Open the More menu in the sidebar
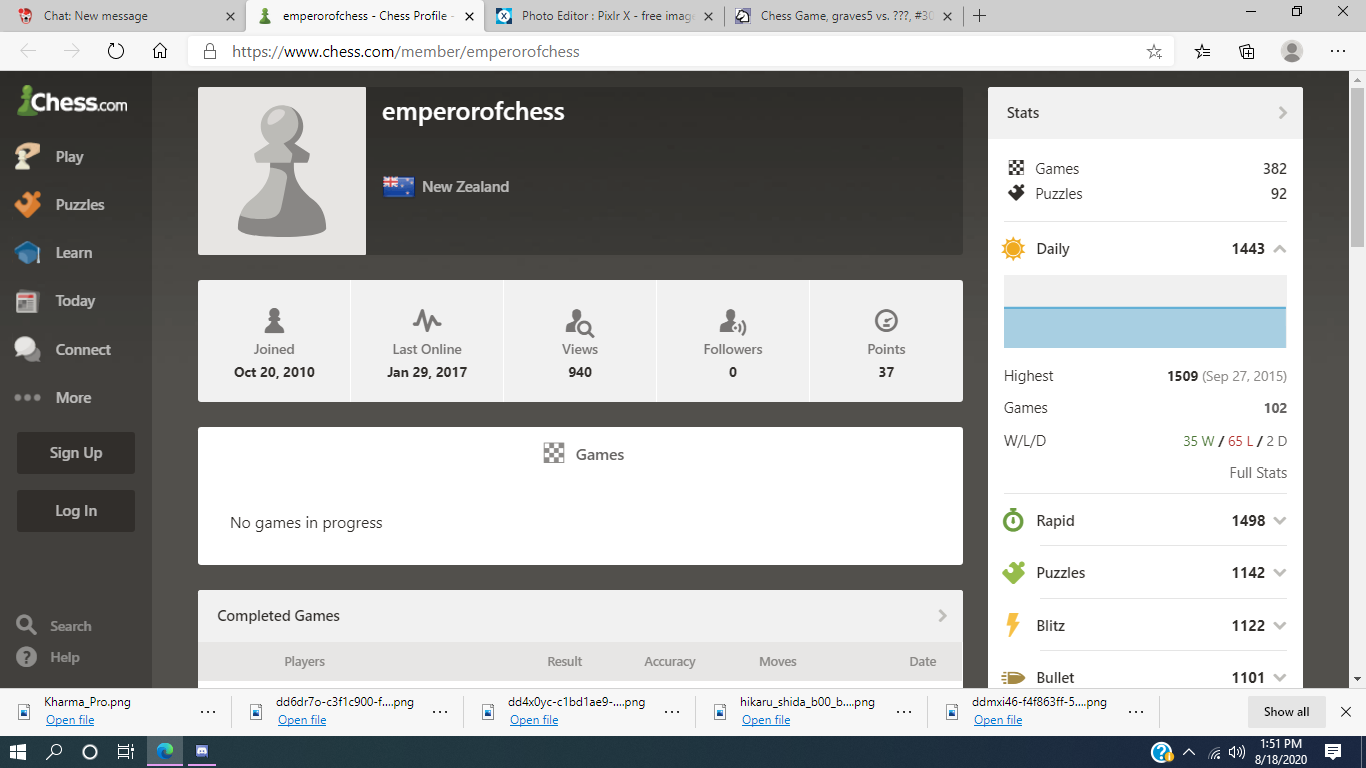The width and height of the screenshot is (1366, 768). (x=54, y=397)
